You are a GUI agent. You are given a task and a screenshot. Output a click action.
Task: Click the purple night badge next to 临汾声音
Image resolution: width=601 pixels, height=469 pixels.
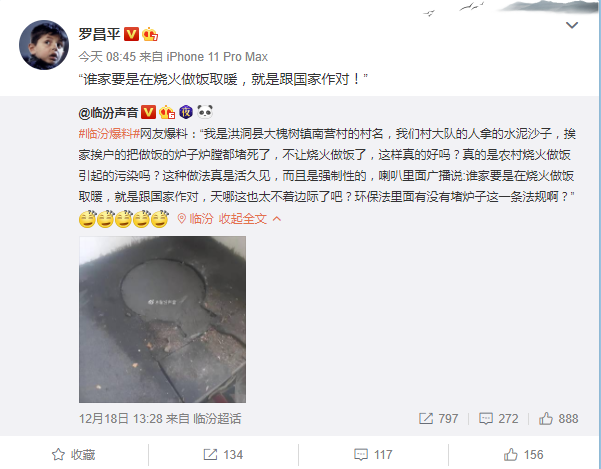[x=186, y=112]
